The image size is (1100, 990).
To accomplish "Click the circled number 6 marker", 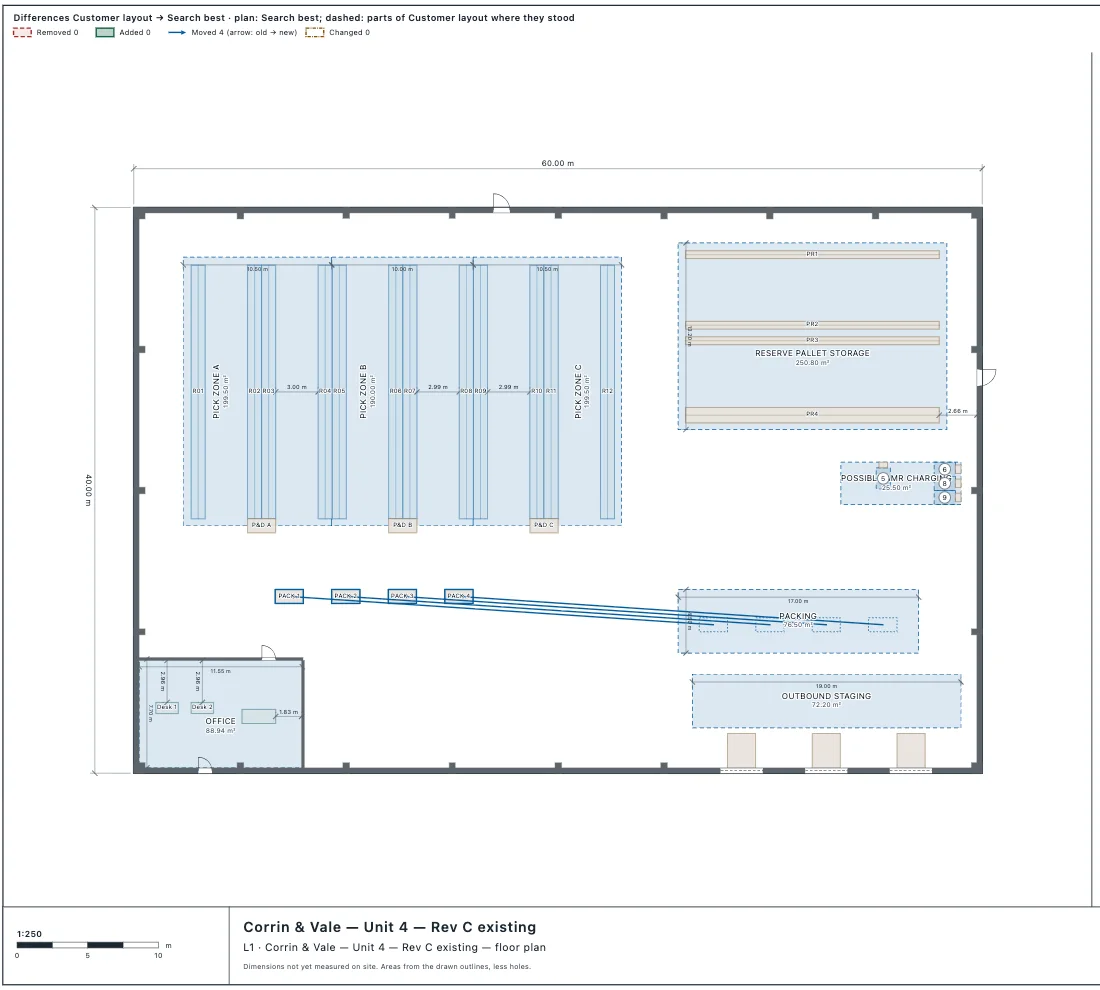I will coord(944,469).
